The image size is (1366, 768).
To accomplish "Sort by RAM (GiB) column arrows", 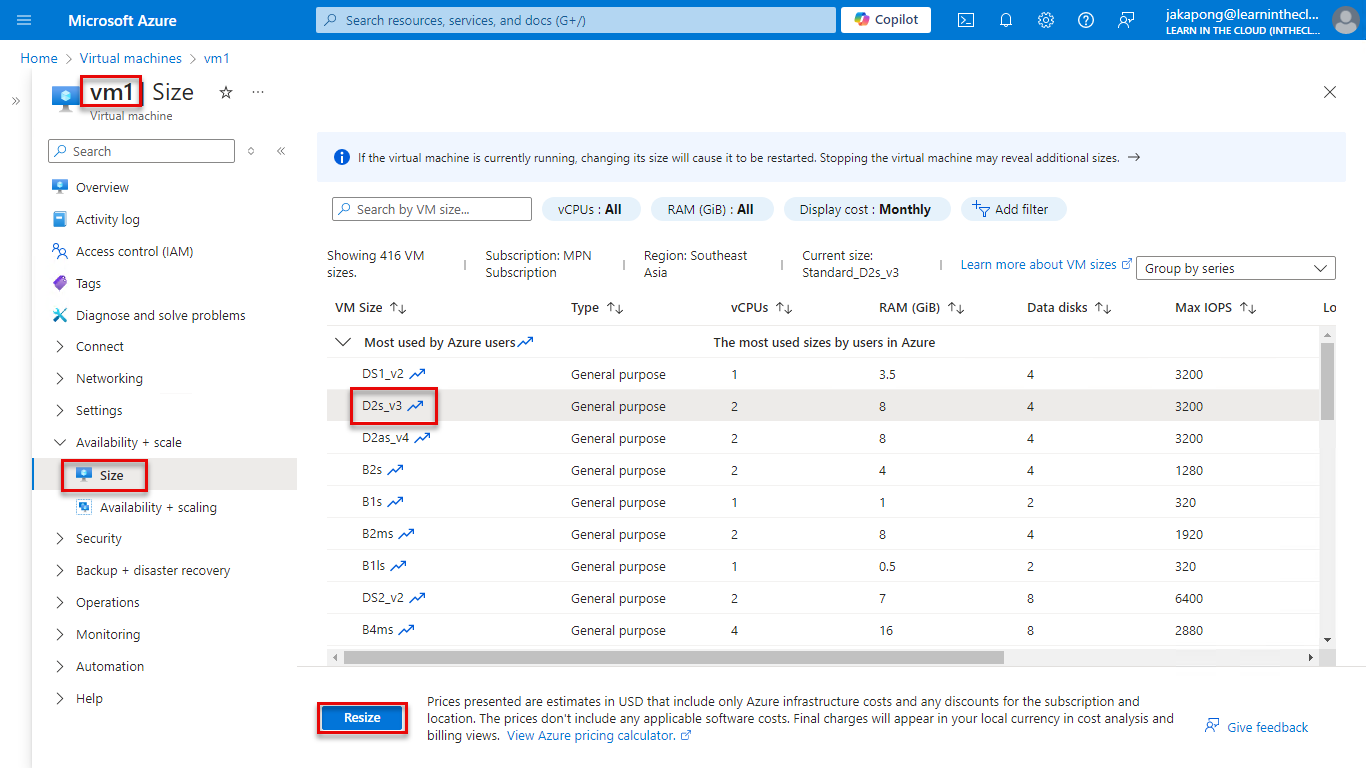I will pos(956,308).
